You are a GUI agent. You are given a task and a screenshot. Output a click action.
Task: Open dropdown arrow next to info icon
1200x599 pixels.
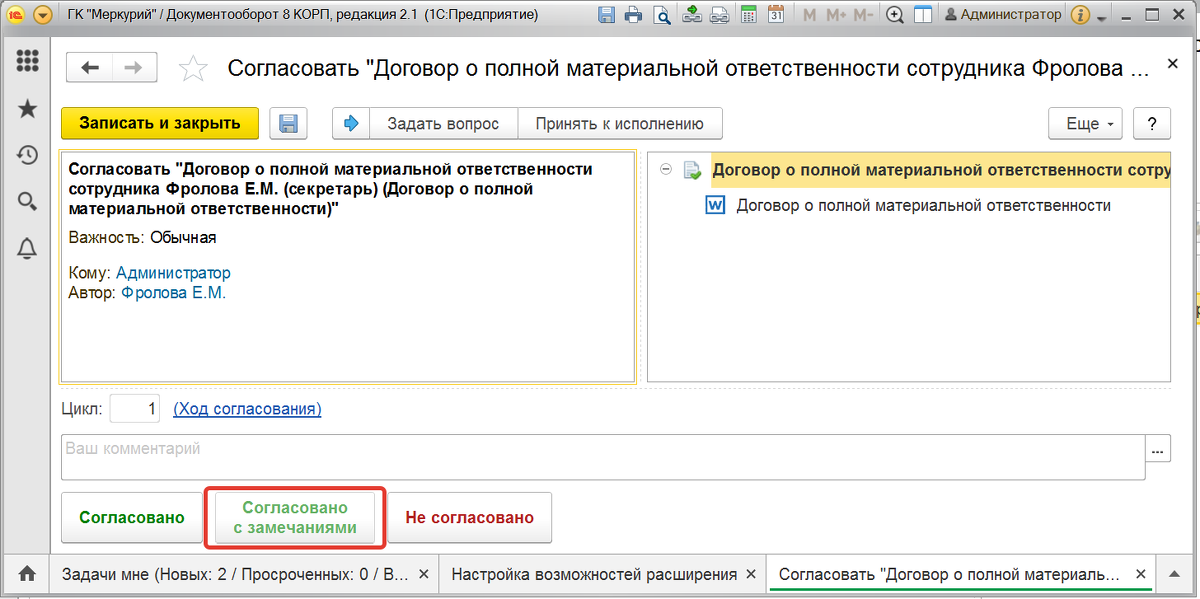[1102, 18]
